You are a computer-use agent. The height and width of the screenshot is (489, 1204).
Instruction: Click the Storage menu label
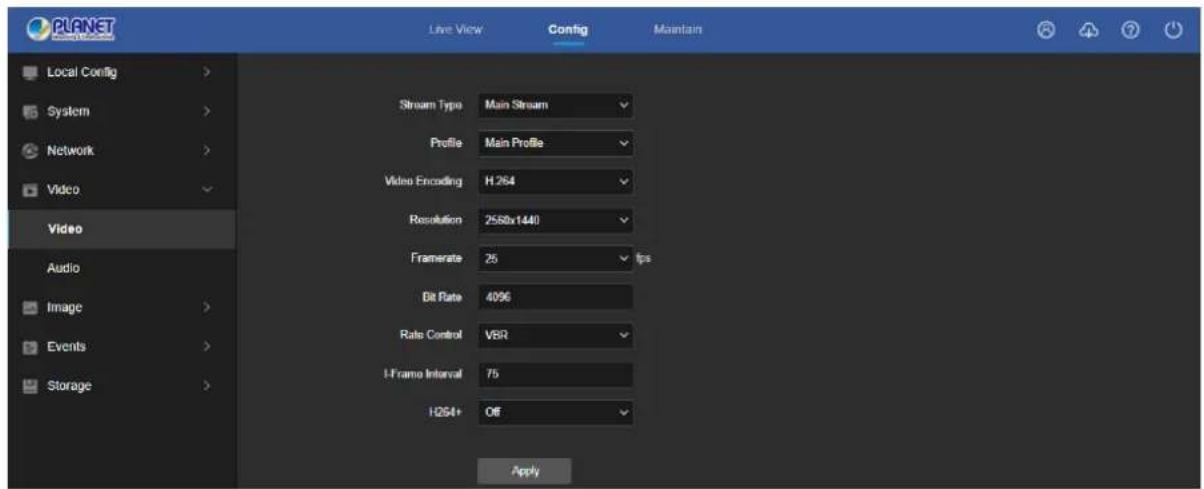pos(68,386)
